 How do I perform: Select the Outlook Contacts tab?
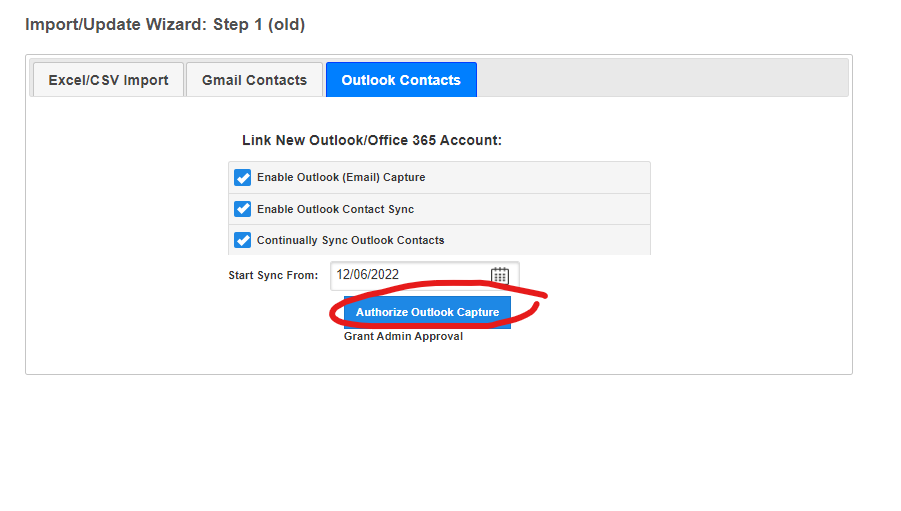[401, 80]
